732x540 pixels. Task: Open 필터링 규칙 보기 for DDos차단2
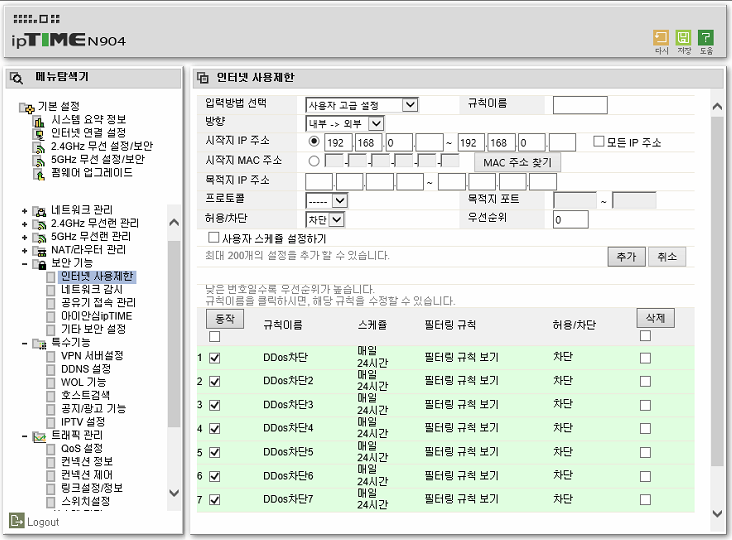click(x=461, y=381)
